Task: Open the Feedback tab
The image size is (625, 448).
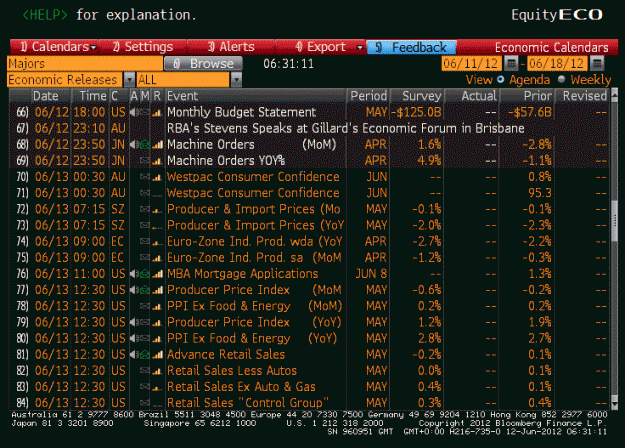Action: tap(412, 47)
